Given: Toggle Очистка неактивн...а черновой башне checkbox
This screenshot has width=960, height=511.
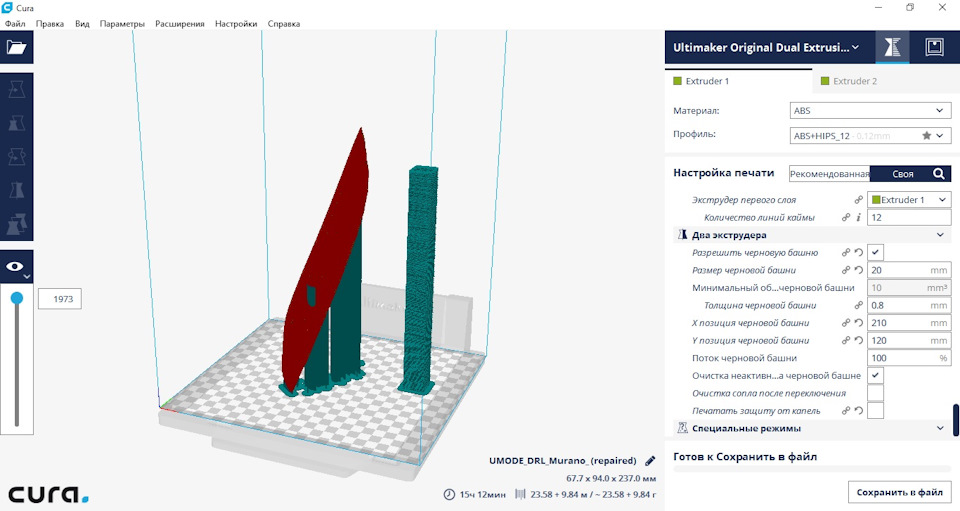Looking at the screenshot, I should tap(876, 375).
